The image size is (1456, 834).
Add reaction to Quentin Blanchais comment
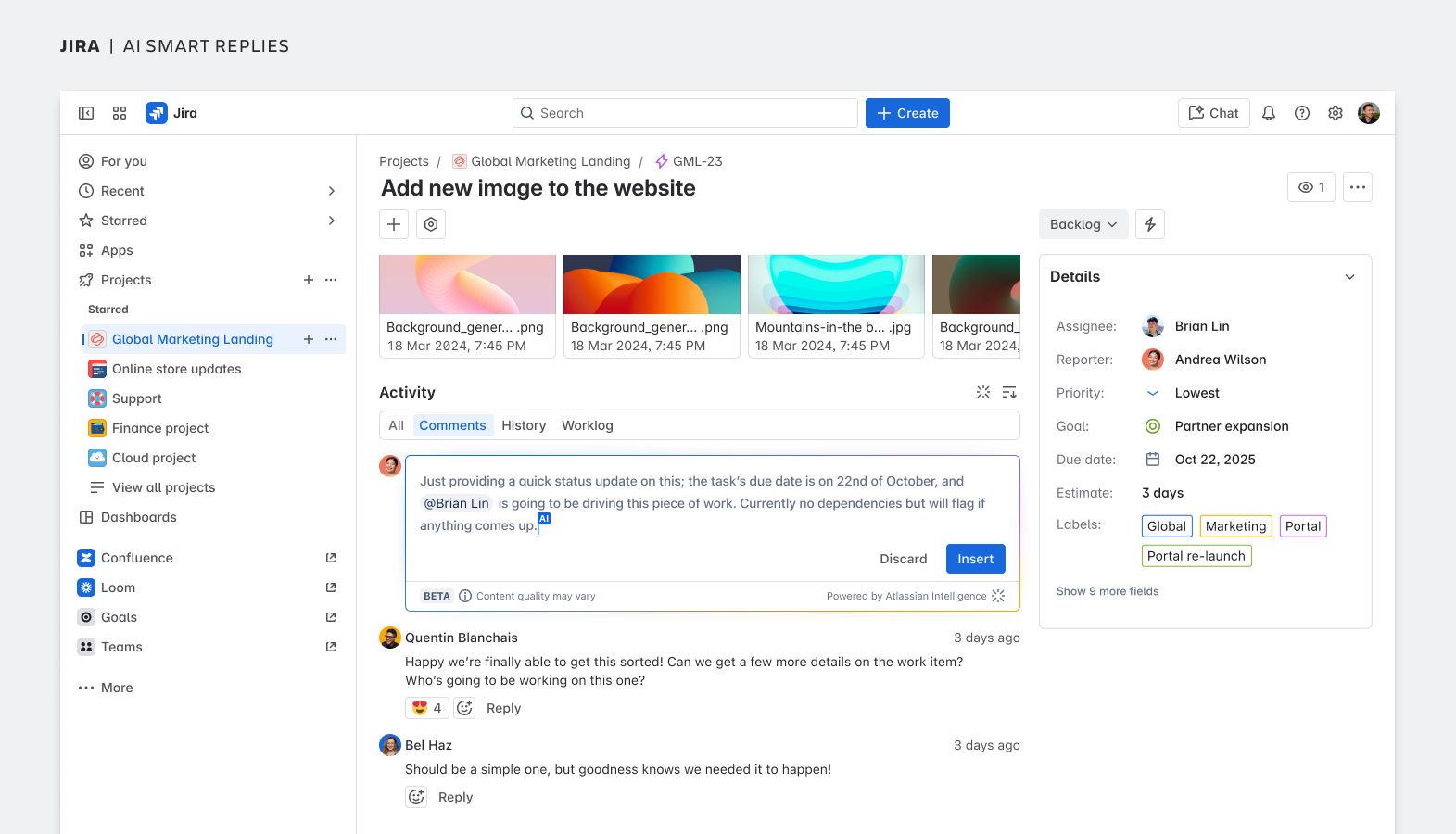pos(464,708)
